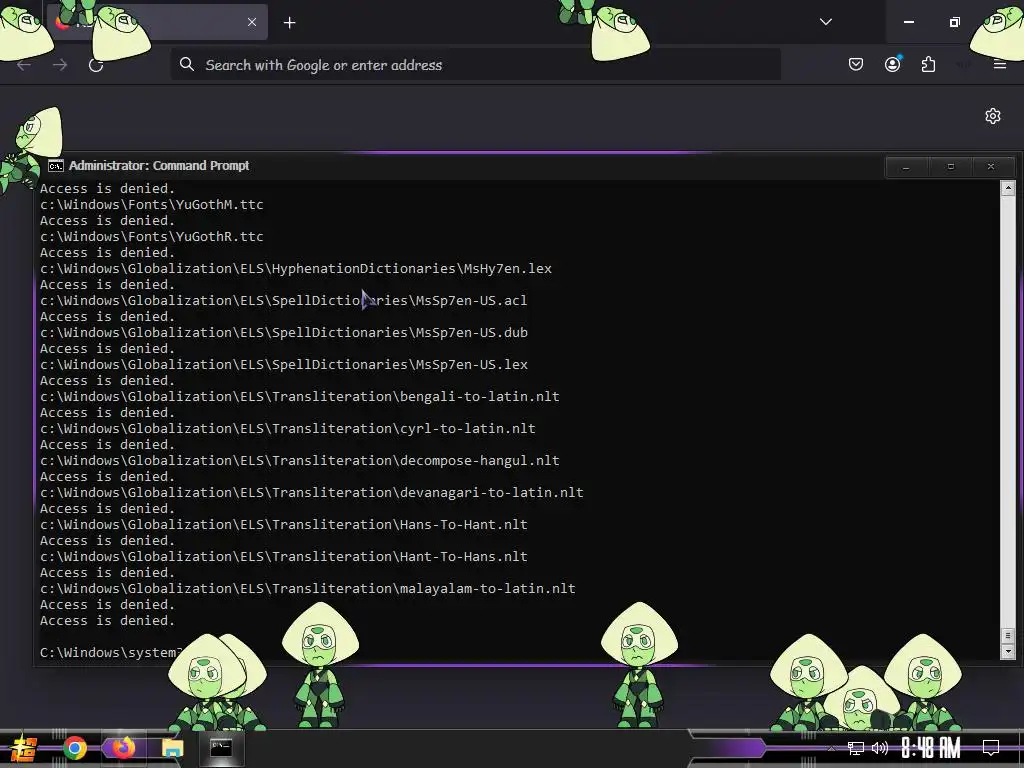Go back with the browser back arrow
Image resolution: width=1024 pixels, height=768 pixels.
(x=24, y=65)
